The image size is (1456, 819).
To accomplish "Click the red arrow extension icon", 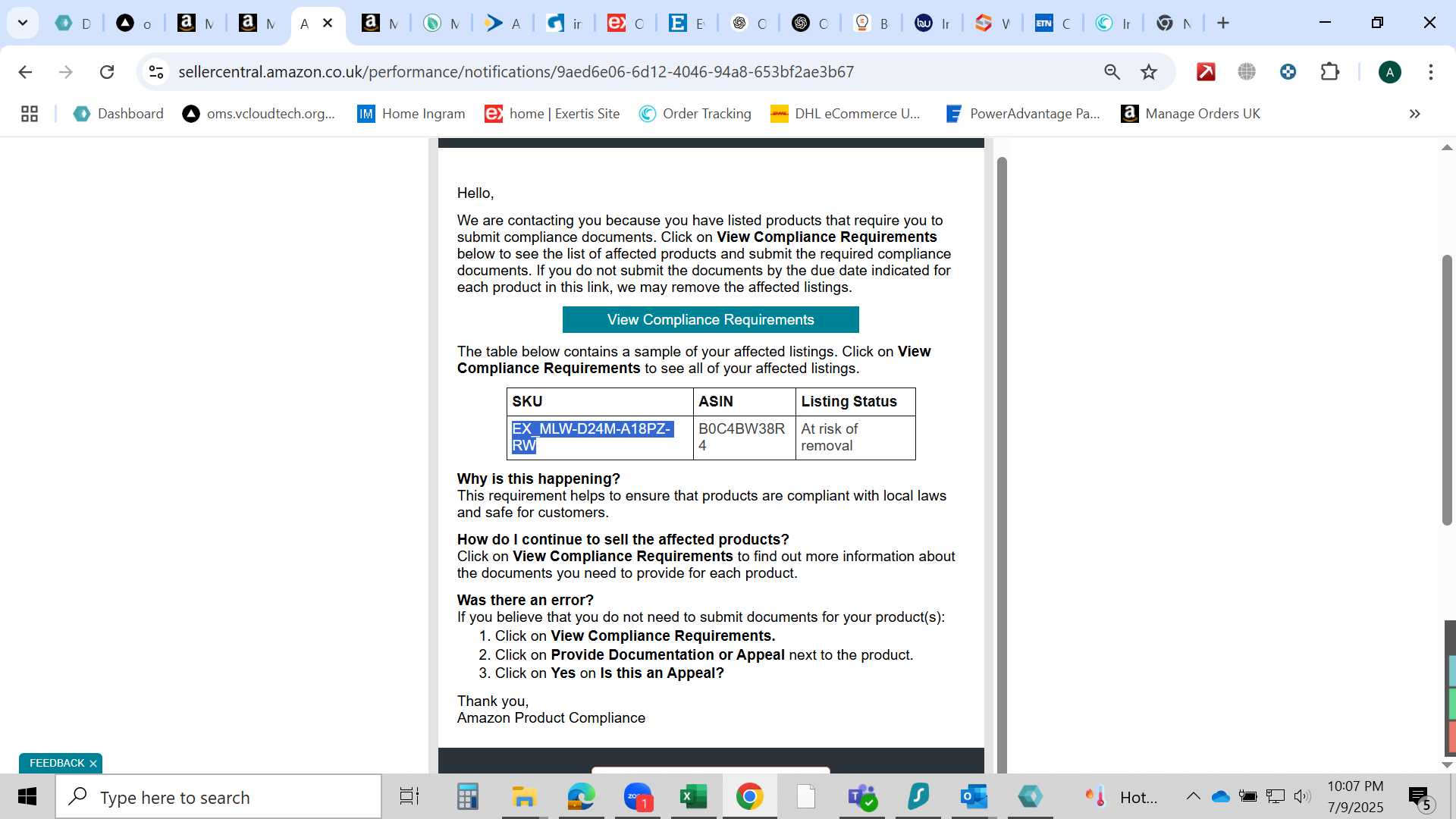I will (1206, 72).
